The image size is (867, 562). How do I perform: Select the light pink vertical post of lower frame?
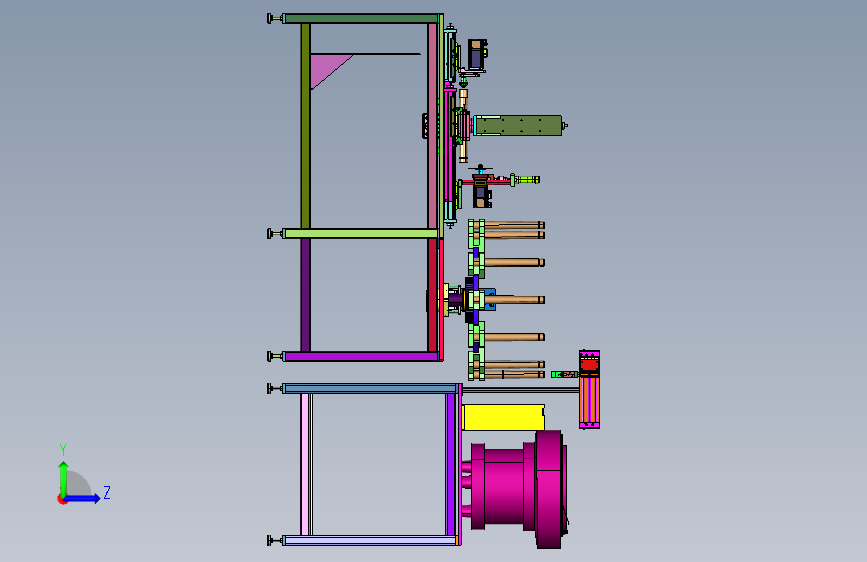(305, 465)
